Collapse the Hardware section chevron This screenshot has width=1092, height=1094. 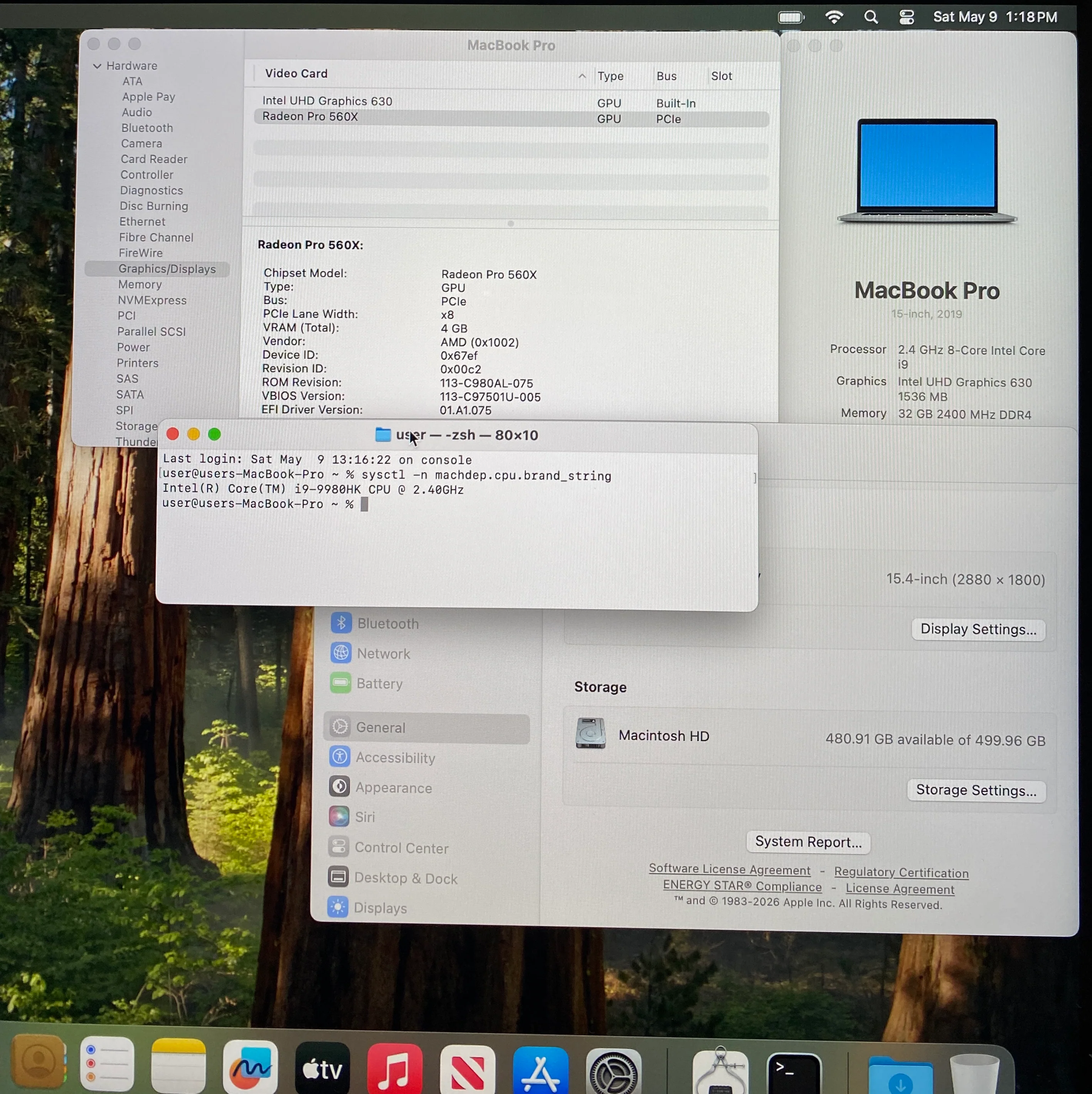click(x=98, y=66)
